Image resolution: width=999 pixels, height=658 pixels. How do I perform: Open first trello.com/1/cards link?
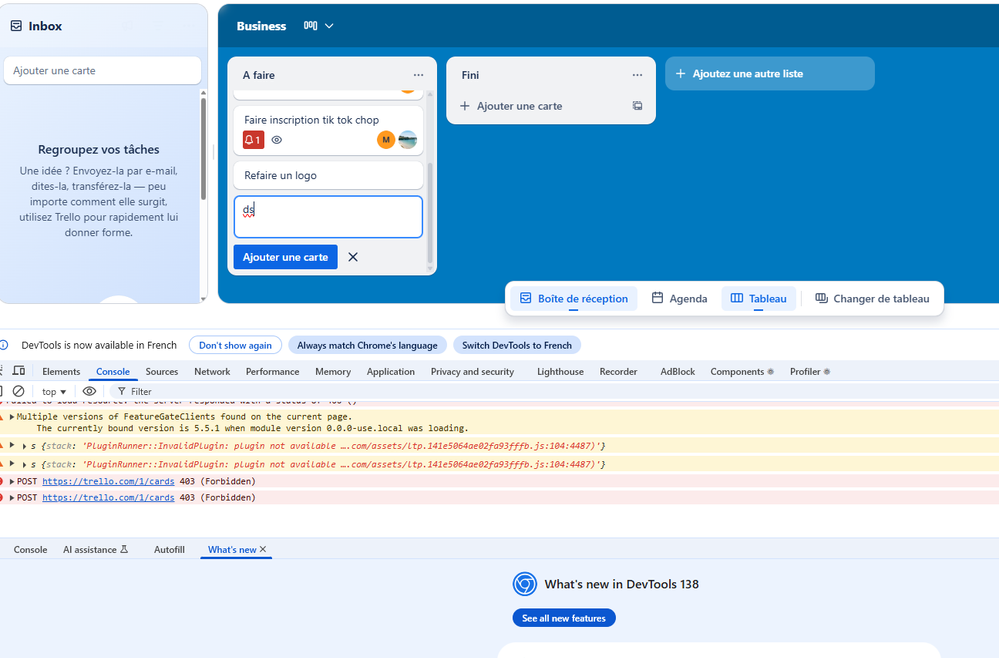(108, 482)
